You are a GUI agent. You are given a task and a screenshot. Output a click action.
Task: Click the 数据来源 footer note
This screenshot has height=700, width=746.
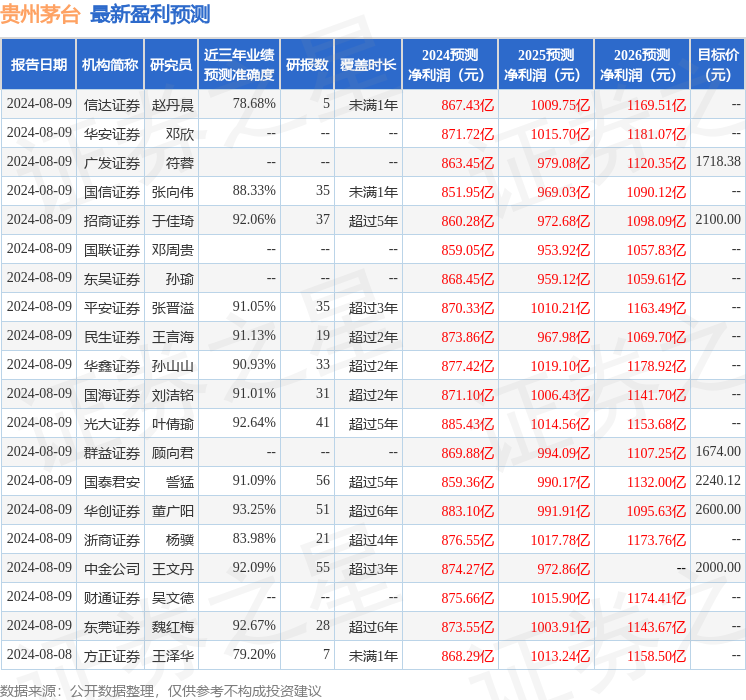tap(161, 690)
